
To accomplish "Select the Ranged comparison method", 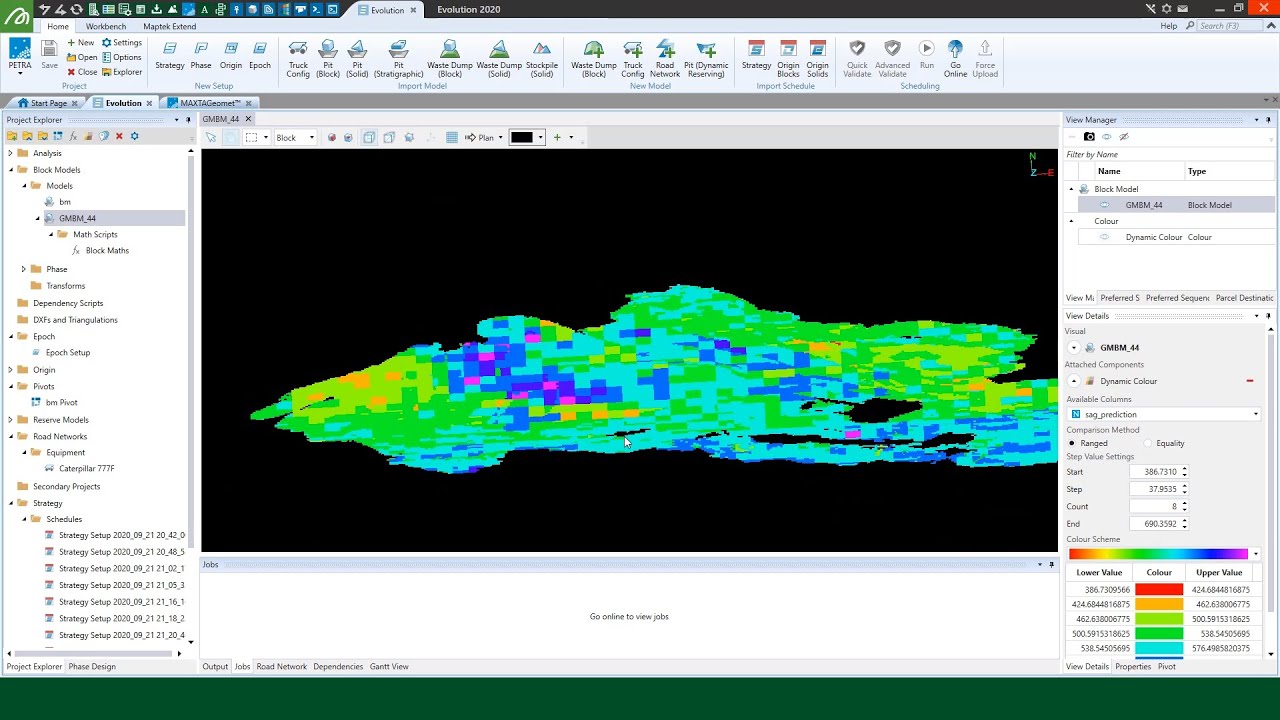I will (1073, 443).
